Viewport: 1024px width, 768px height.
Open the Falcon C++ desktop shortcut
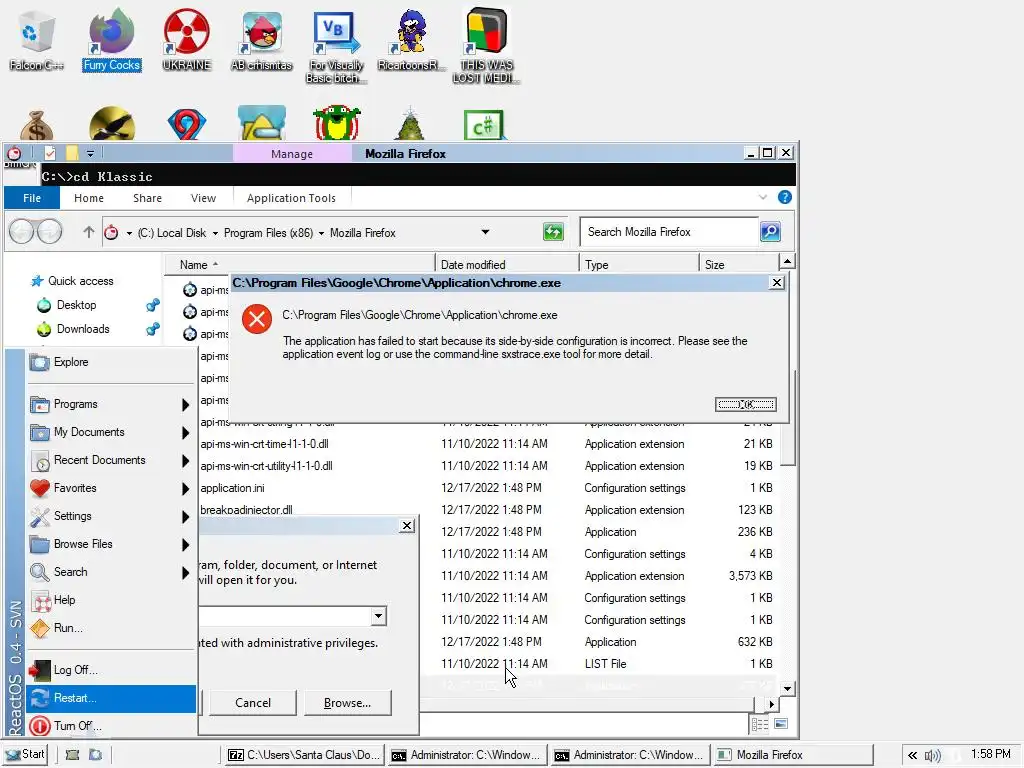[37, 39]
